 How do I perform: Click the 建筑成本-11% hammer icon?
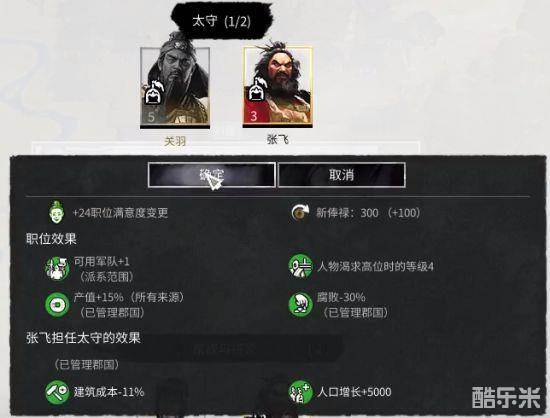tap(57, 392)
